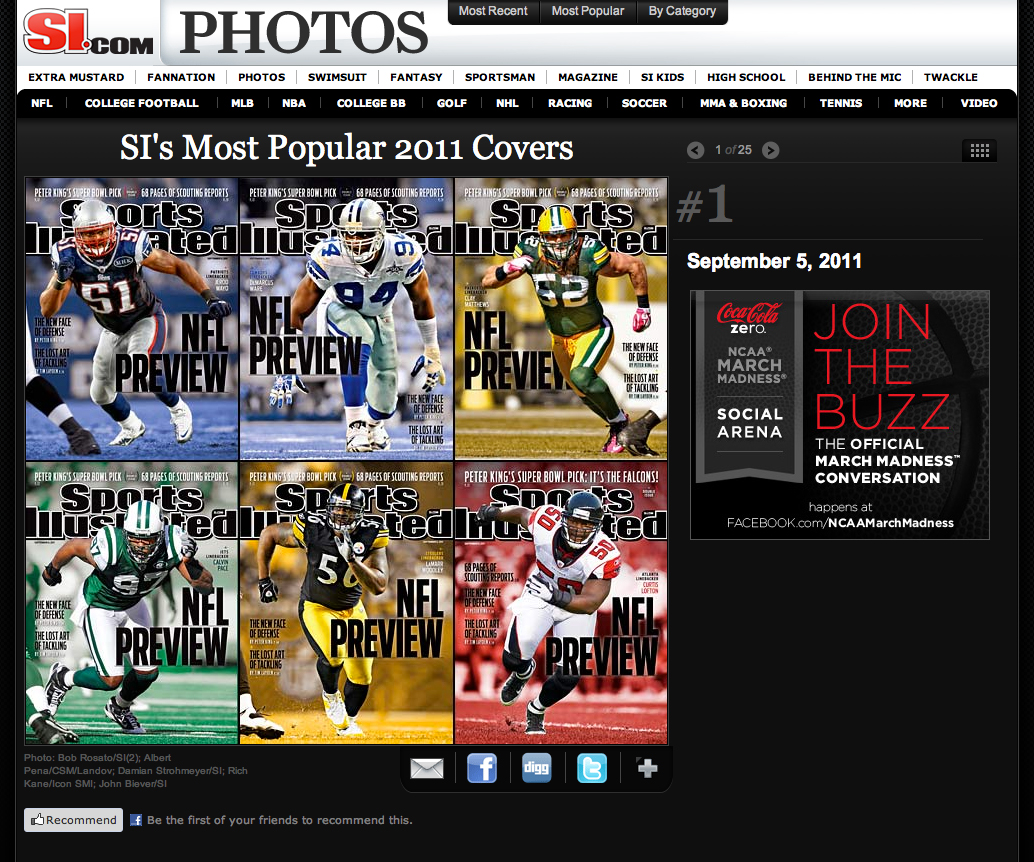Click the 1 of 25 photo counter
The height and width of the screenshot is (862, 1034).
[x=733, y=150]
